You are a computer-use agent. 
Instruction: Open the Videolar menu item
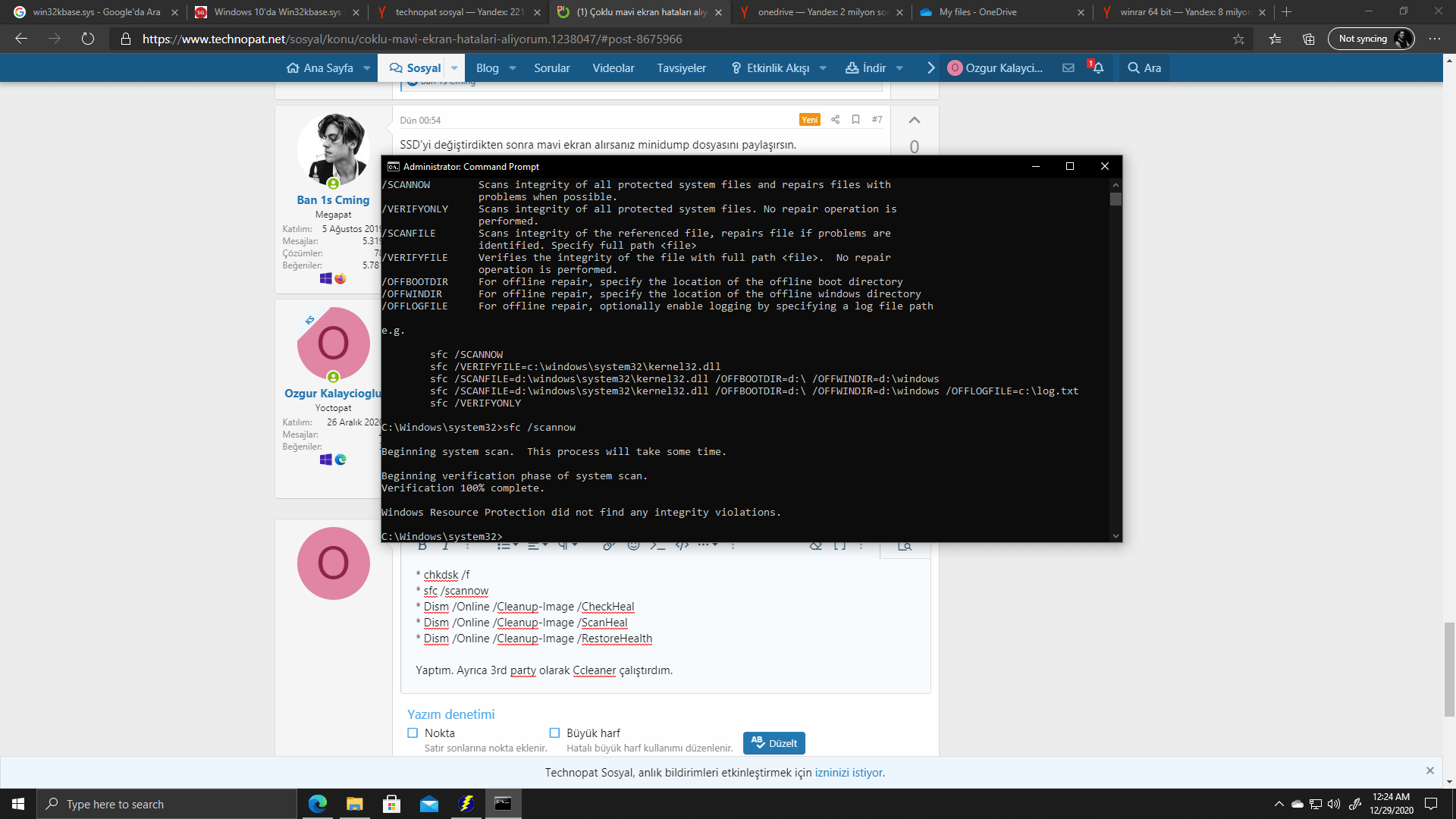pyautogui.click(x=613, y=68)
